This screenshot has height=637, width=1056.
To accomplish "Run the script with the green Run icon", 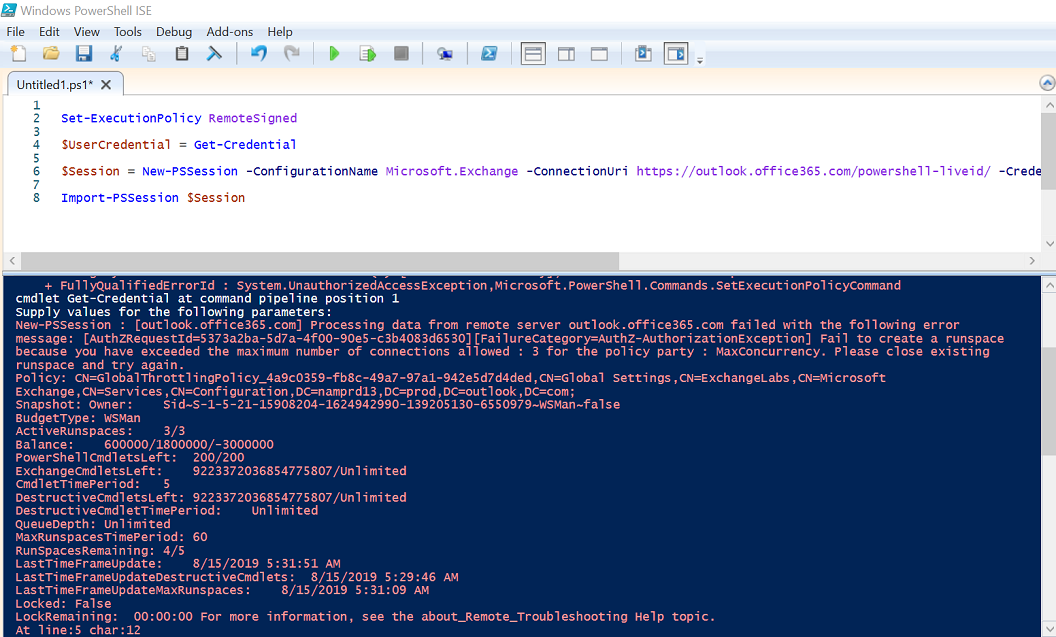I will pos(335,53).
